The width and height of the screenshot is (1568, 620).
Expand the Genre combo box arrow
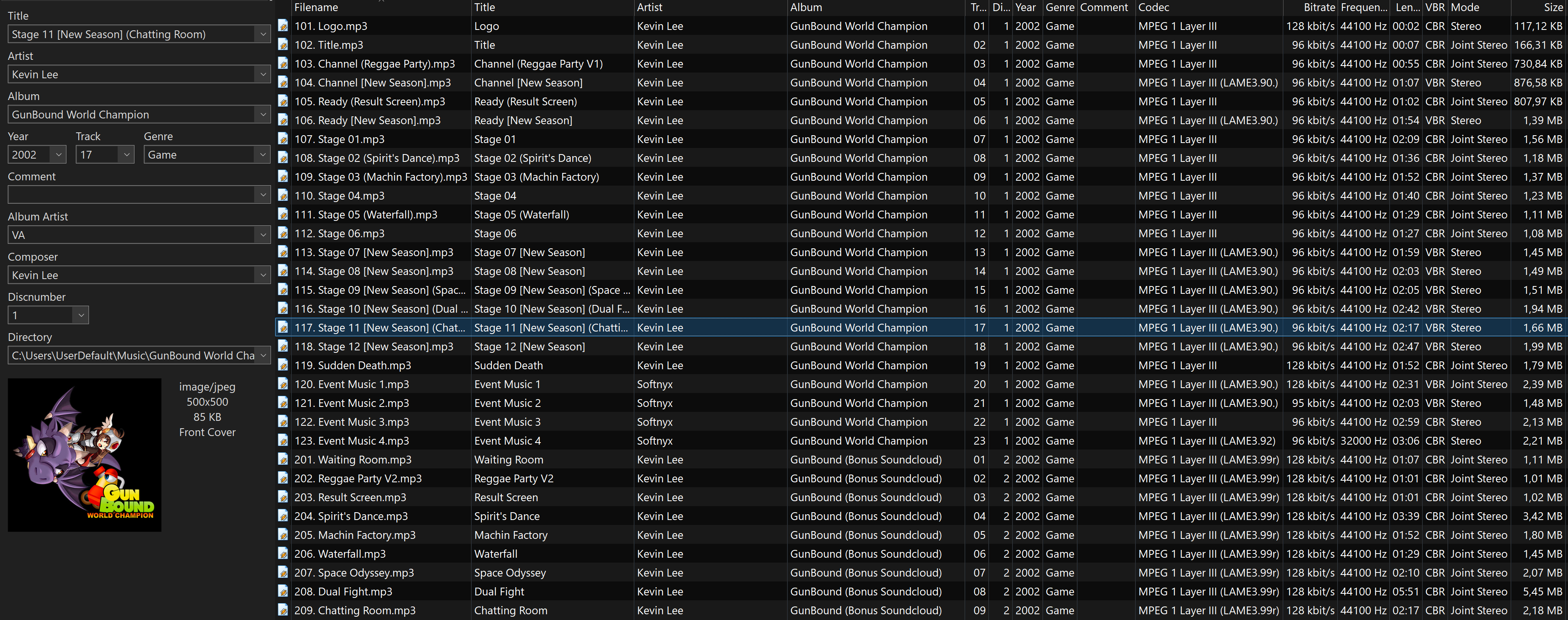pyautogui.click(x=263, y=154)
